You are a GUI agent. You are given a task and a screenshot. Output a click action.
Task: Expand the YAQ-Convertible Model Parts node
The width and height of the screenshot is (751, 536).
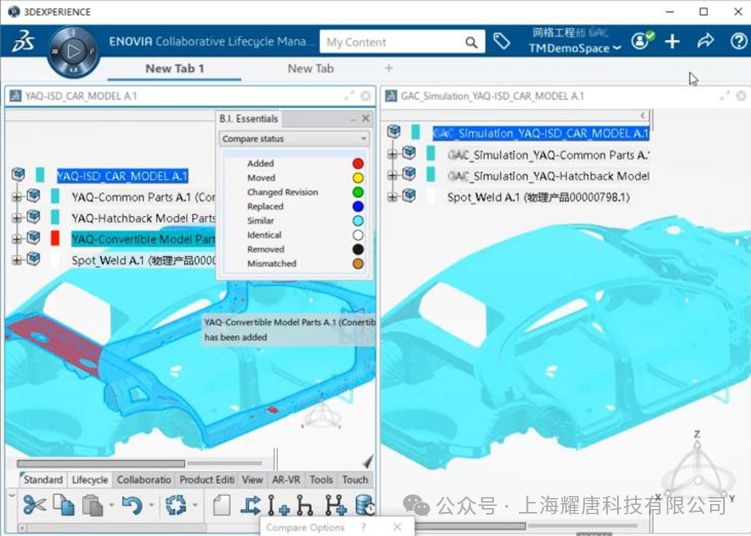pos(17,239)
